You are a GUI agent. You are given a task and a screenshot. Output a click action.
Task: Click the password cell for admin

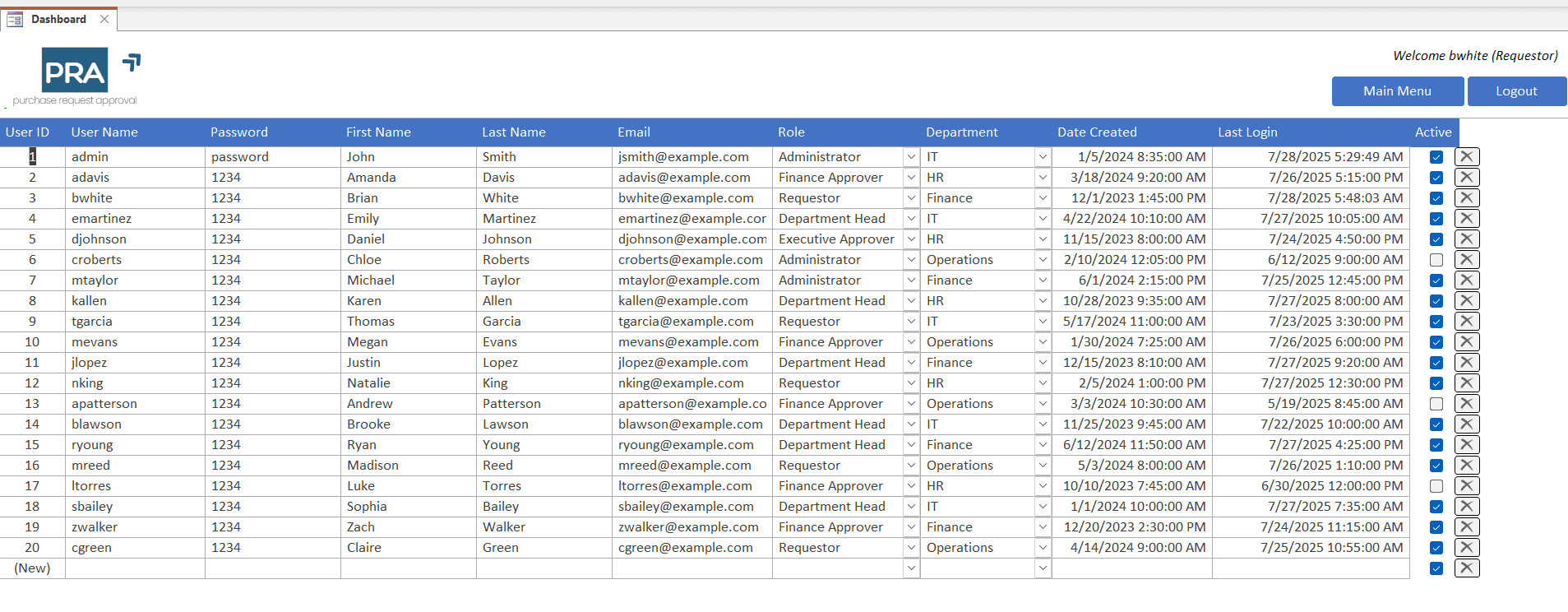coord(273,156)
